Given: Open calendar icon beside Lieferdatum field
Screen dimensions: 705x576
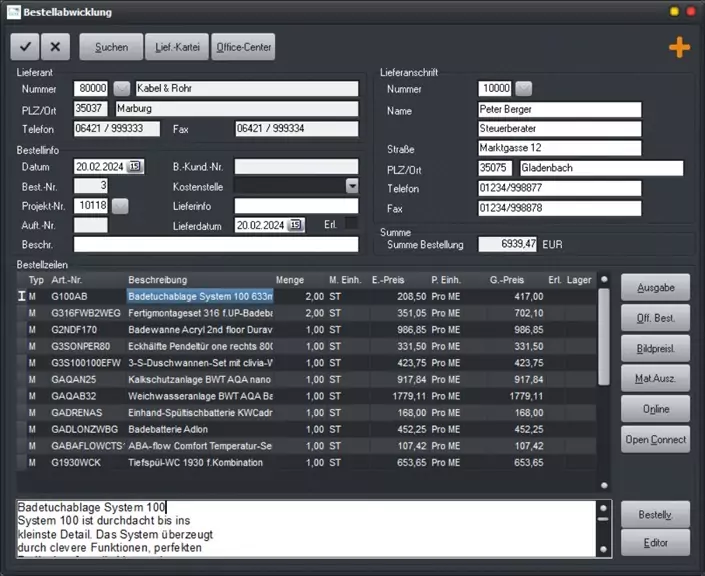Looking at the screenshot, I should click(x=295, y=225).
